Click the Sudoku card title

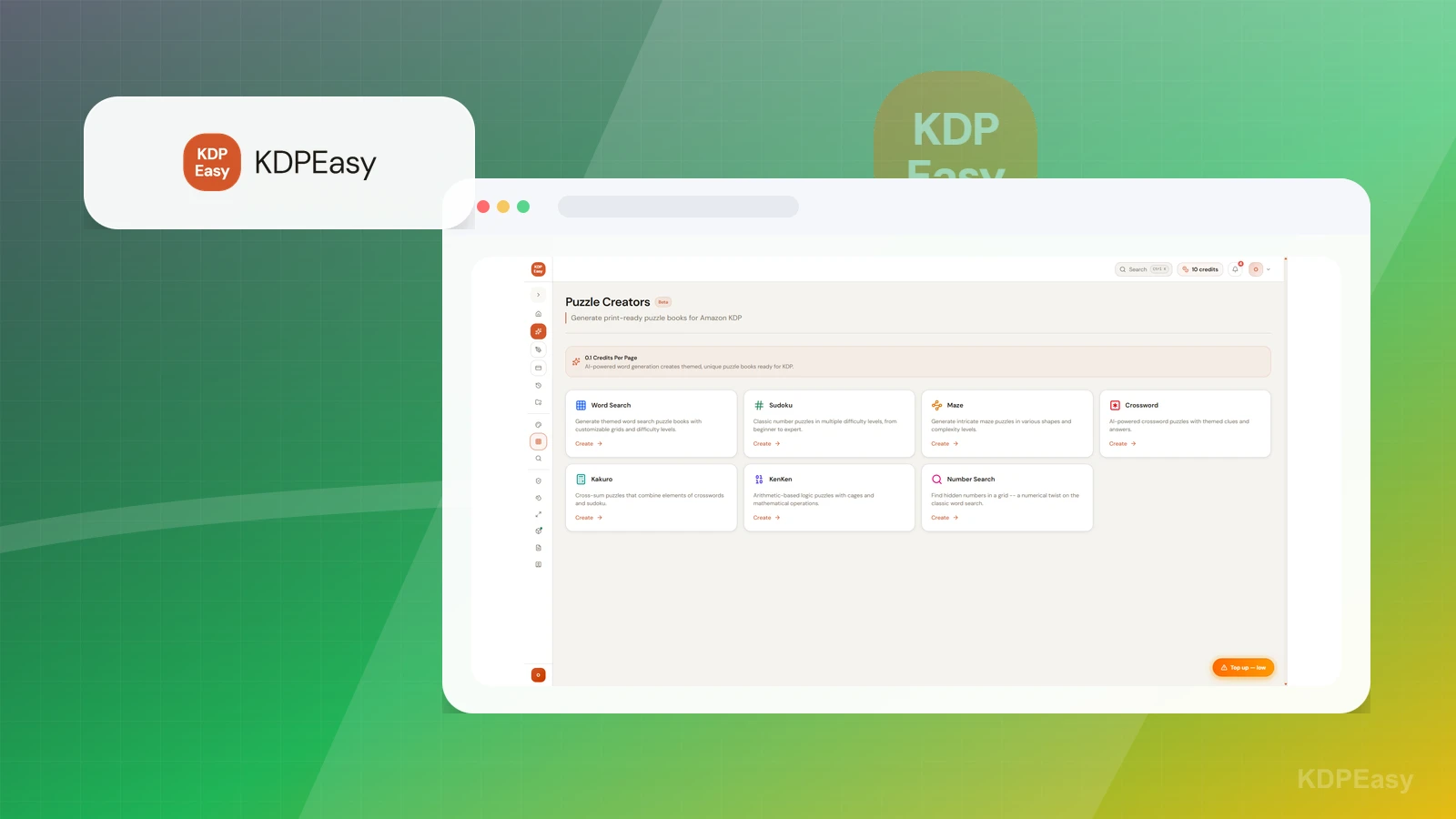[781, 405]
